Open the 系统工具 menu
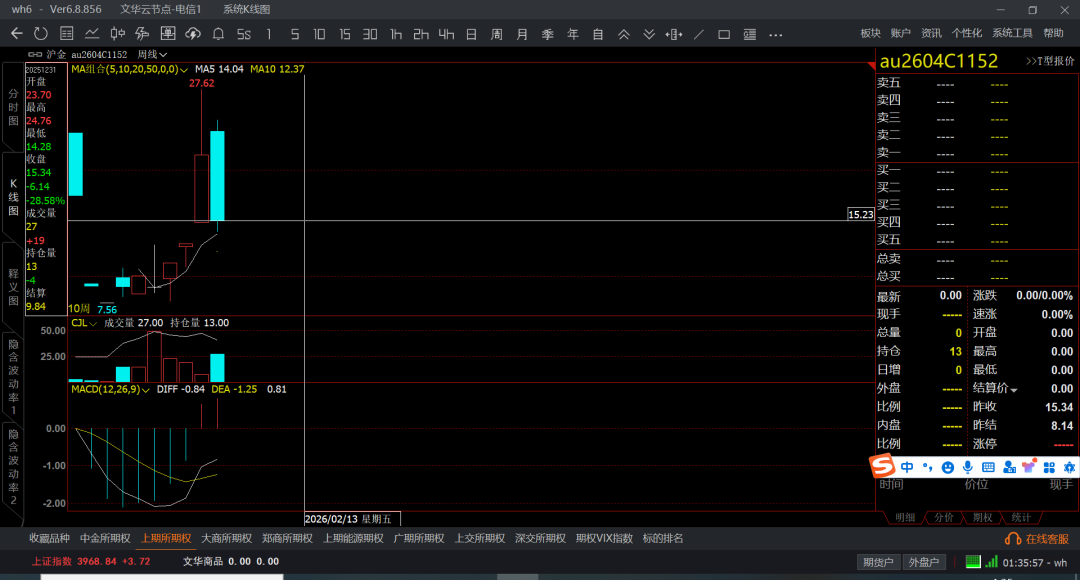 coord(1012,34)
